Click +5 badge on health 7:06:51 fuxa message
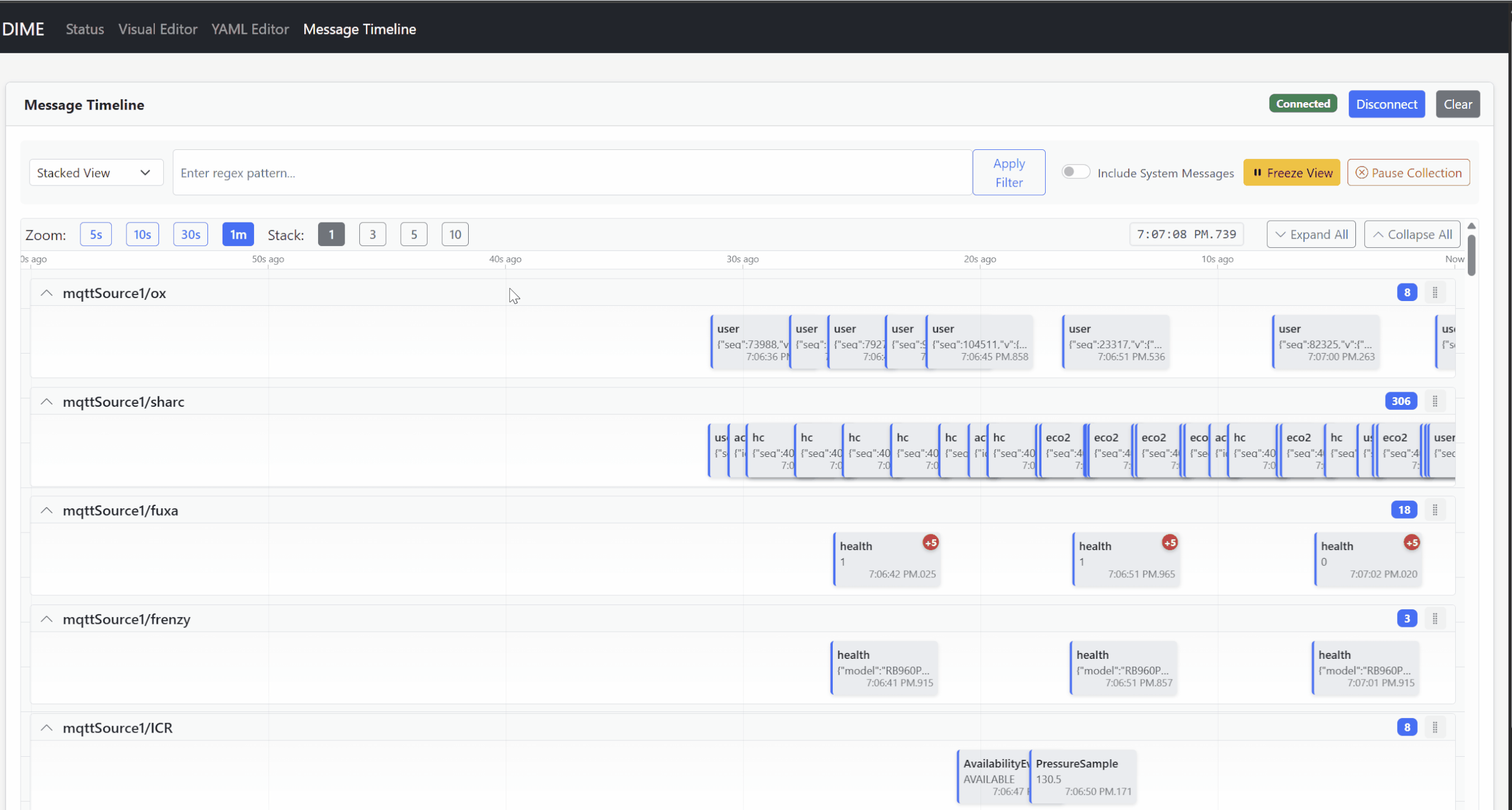 coord(1170,543)
